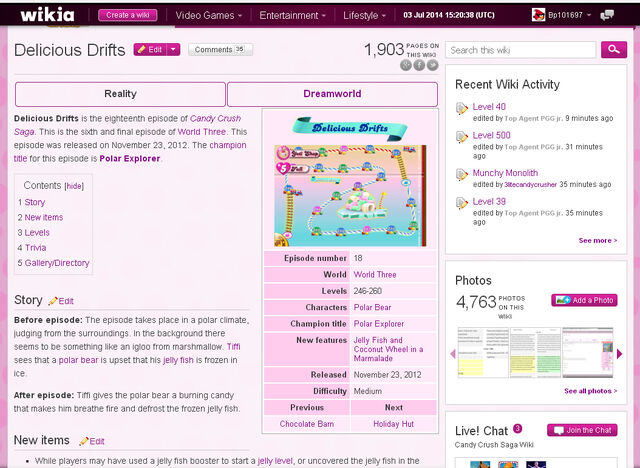This screenshot has height=468, width=640.
Task: Jump to Gallery/Directory in Contents
Action: (57, 263)
